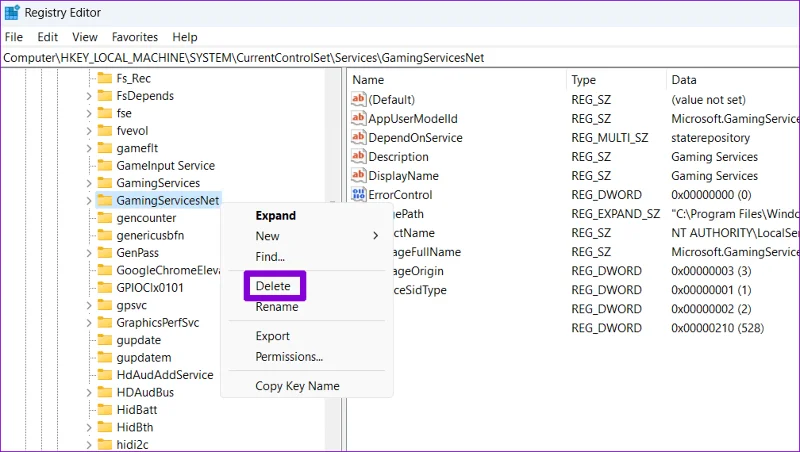Click the GamingServices folder icon
The image size is (800, 452).
click(105, 183)
